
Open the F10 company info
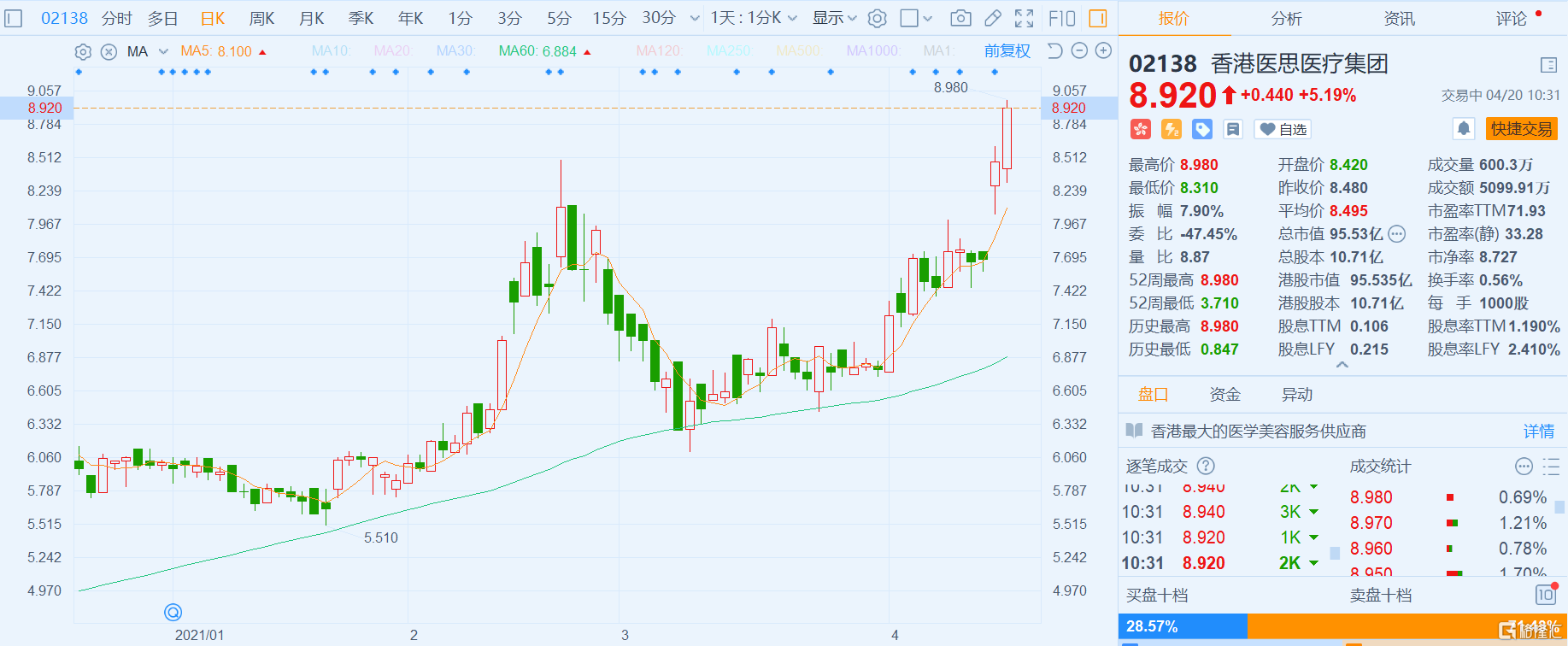pyautogui.click(x=1062, y=18)
